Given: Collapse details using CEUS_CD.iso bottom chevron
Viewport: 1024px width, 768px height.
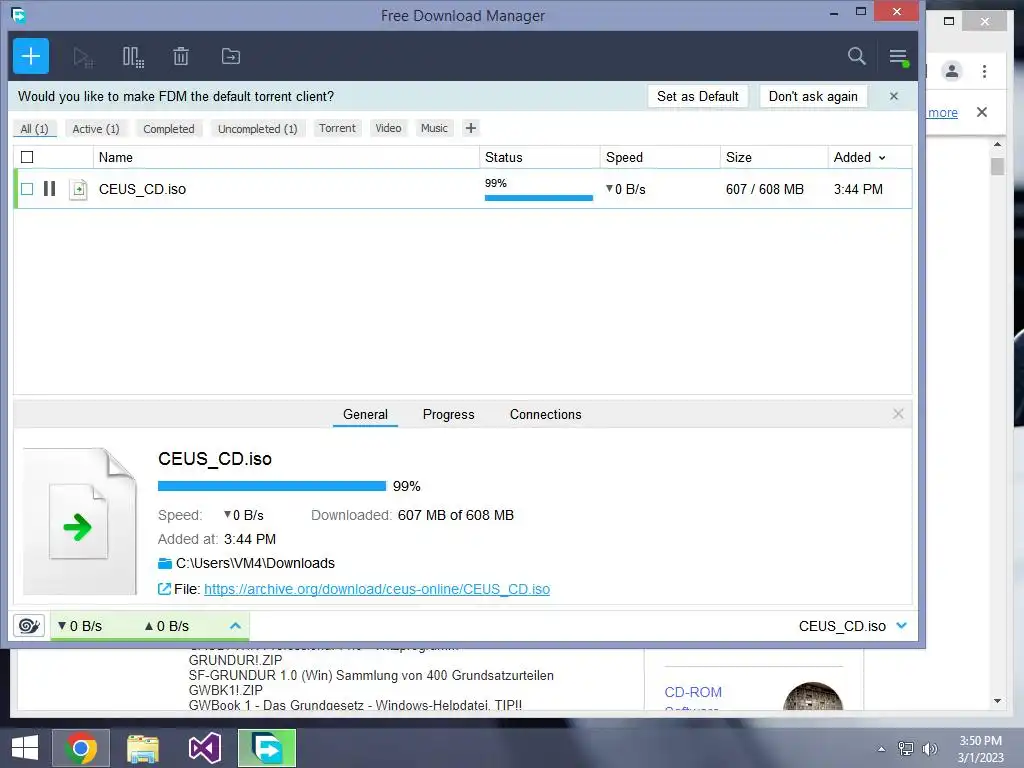Looking at the screenshot, I should point(902,626).
